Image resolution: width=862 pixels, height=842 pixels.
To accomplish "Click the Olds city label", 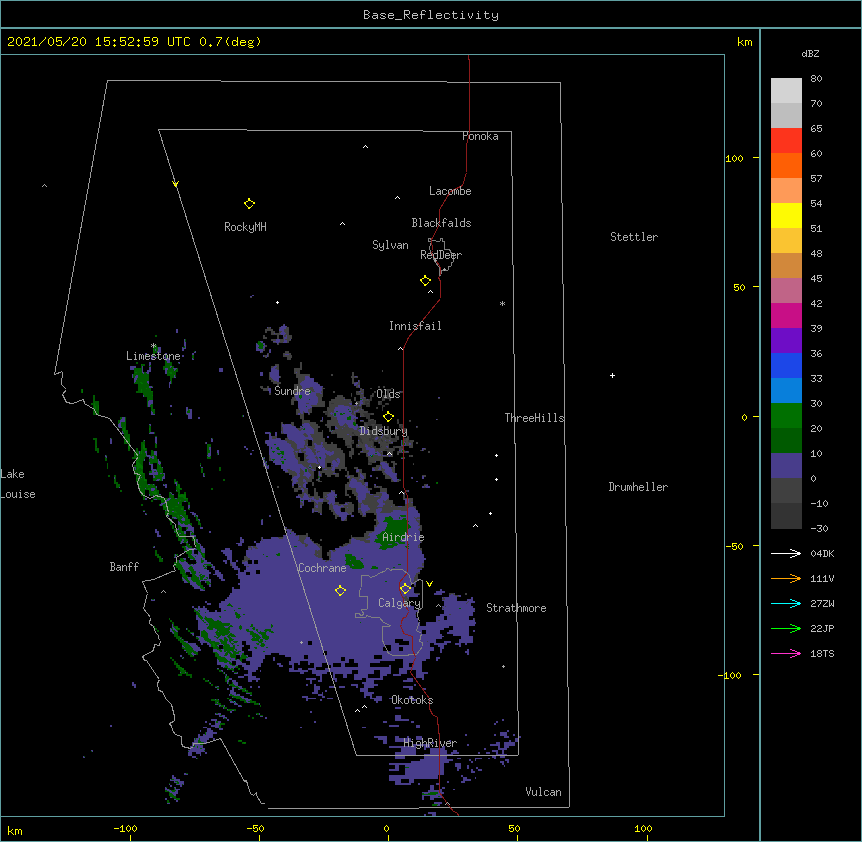I will [x=388, y=394].
